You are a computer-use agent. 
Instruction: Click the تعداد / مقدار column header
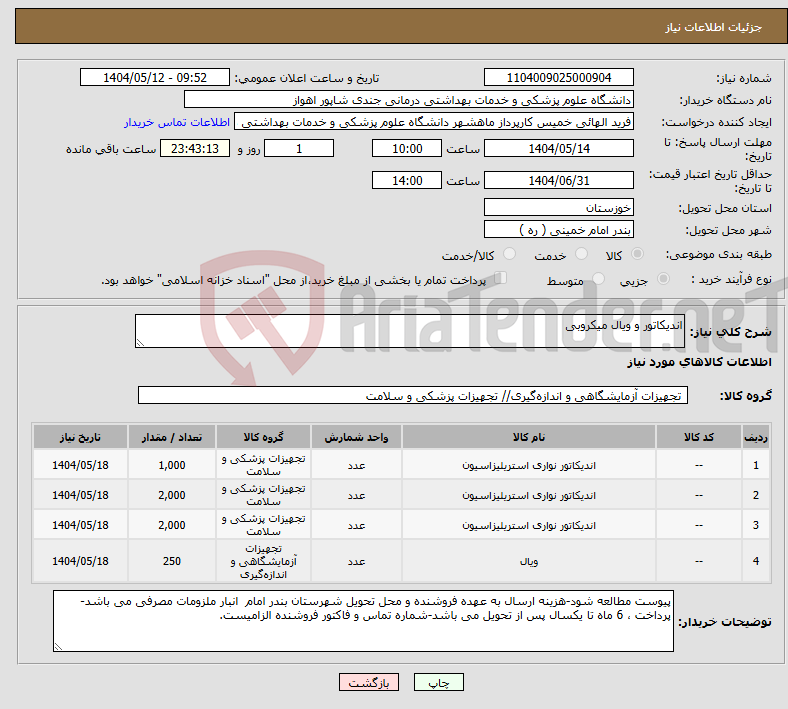(172, 437)
